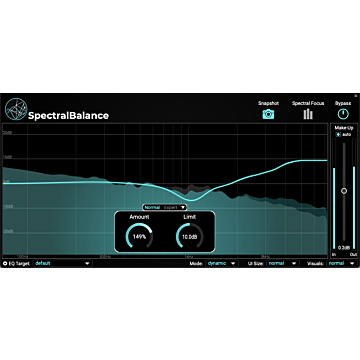Open the UI Size normal dropdown
360x360 pixels.
pos(283,263)
